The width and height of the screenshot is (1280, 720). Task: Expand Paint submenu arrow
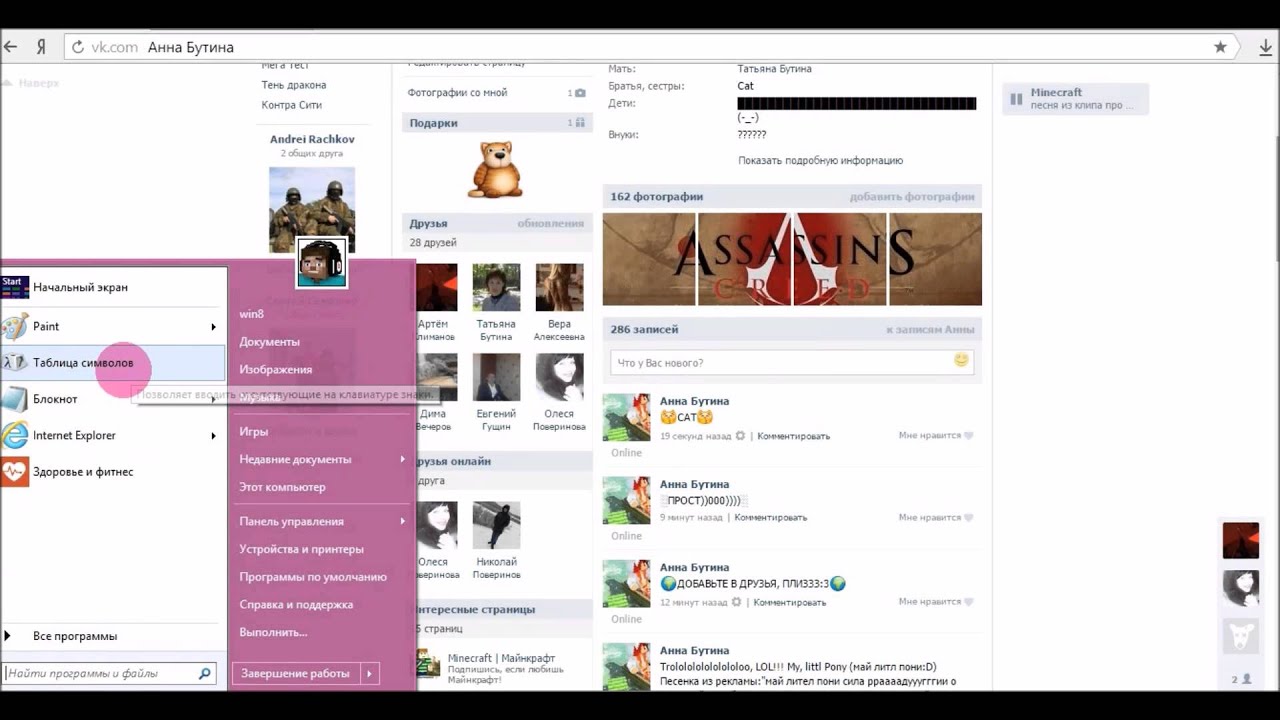pos(213,327)
